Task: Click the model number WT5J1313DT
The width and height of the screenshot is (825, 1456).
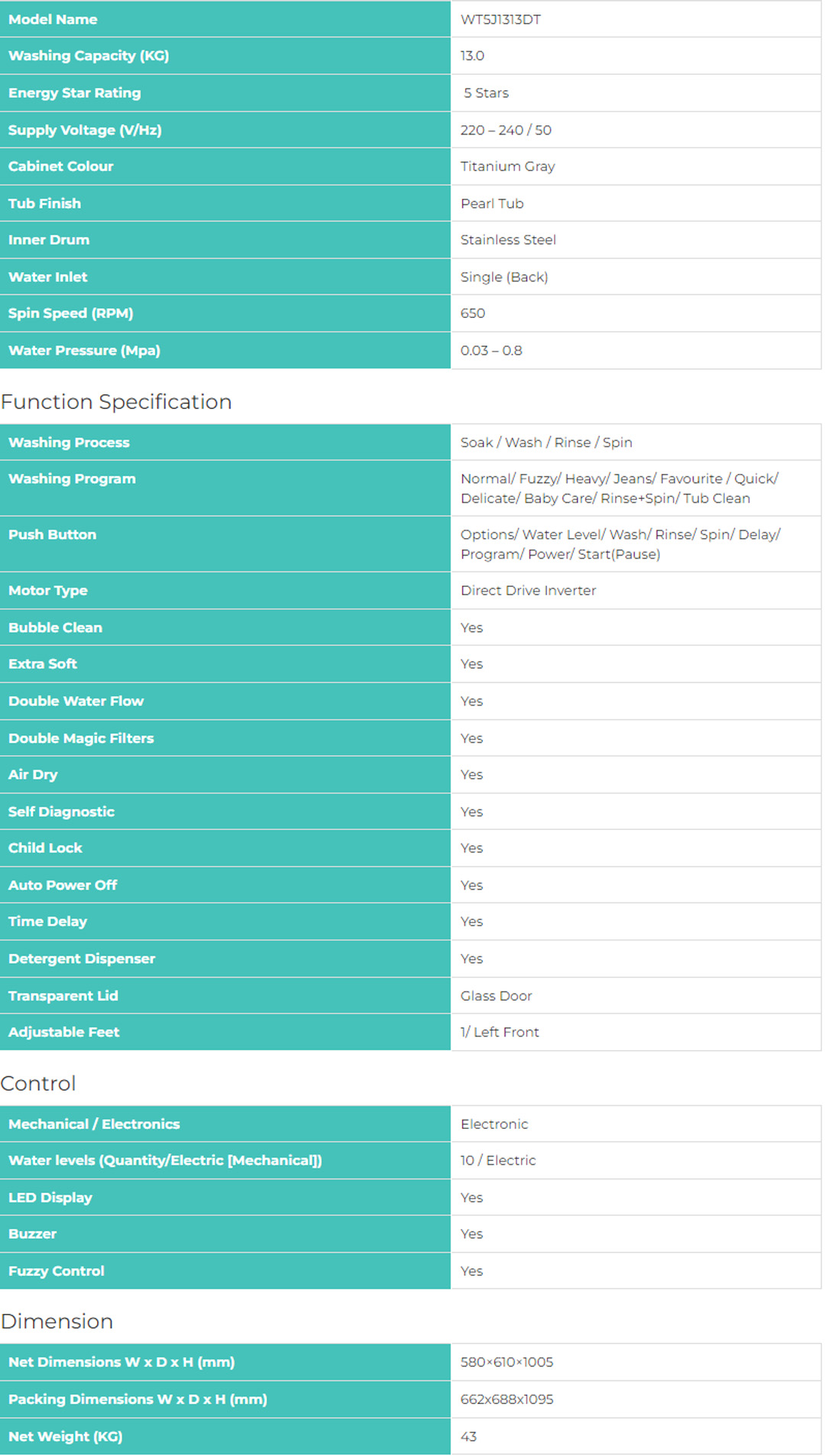Action: pos(500,20)
